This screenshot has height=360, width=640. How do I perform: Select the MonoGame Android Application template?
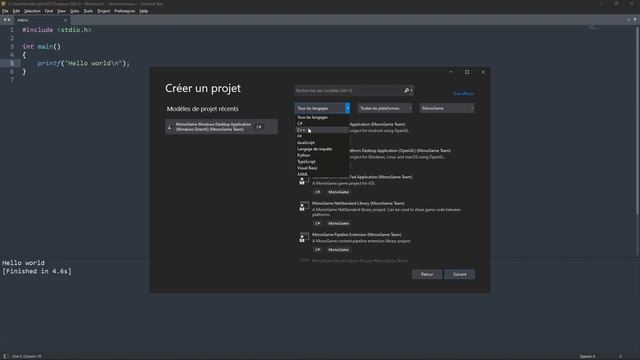click(x=380, y=127)
